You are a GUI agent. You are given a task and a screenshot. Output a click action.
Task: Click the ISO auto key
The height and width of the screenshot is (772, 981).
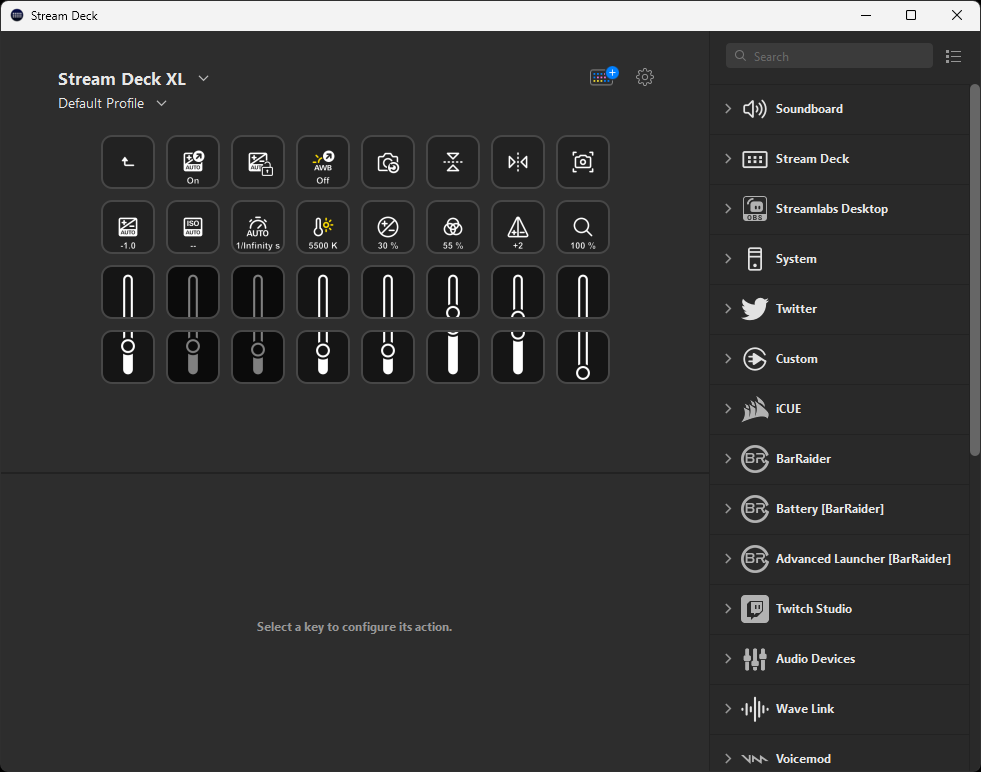pos(193,227)
